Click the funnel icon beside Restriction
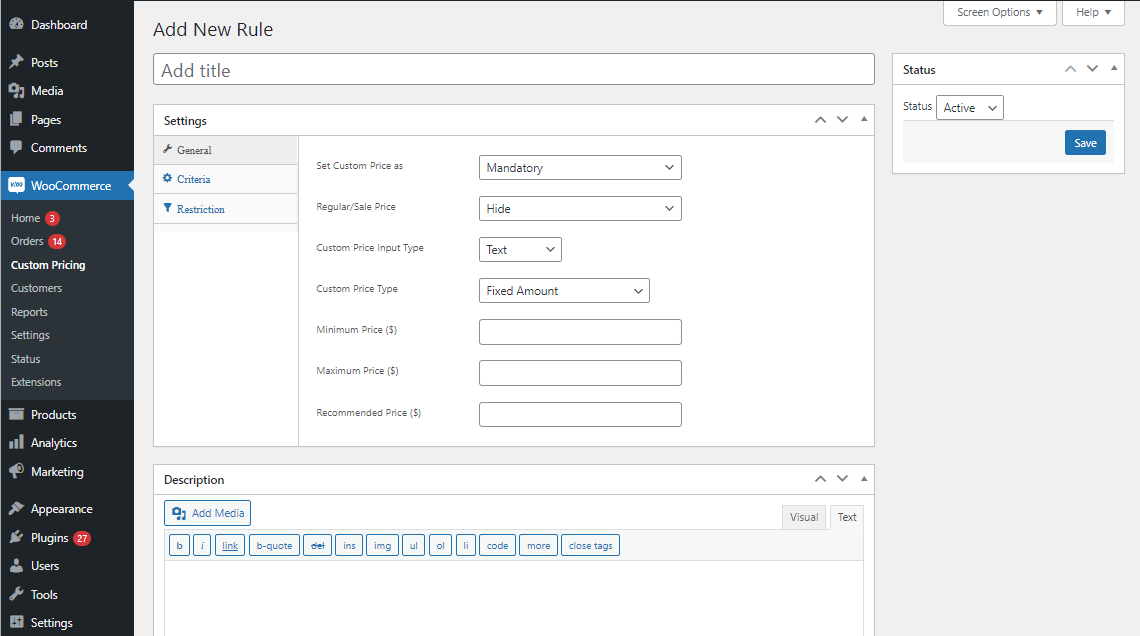This screenshot has height=636, width=1140. pyautogui.click(x=168, y=208)
